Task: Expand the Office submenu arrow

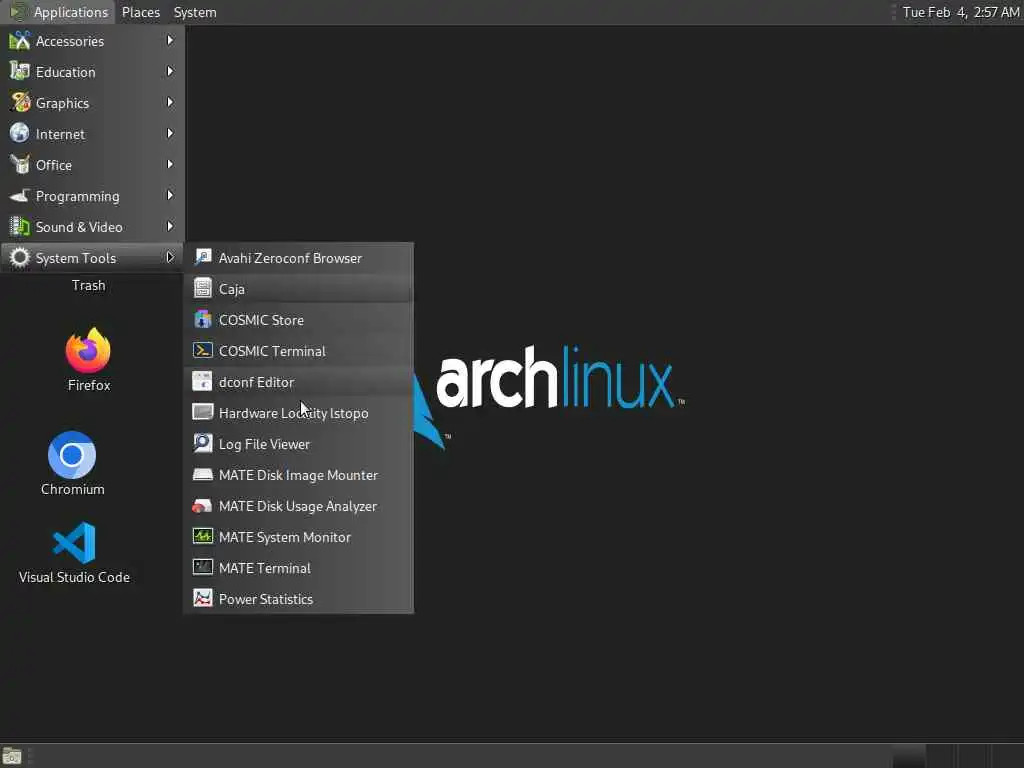Action: (x=170, y=165)
